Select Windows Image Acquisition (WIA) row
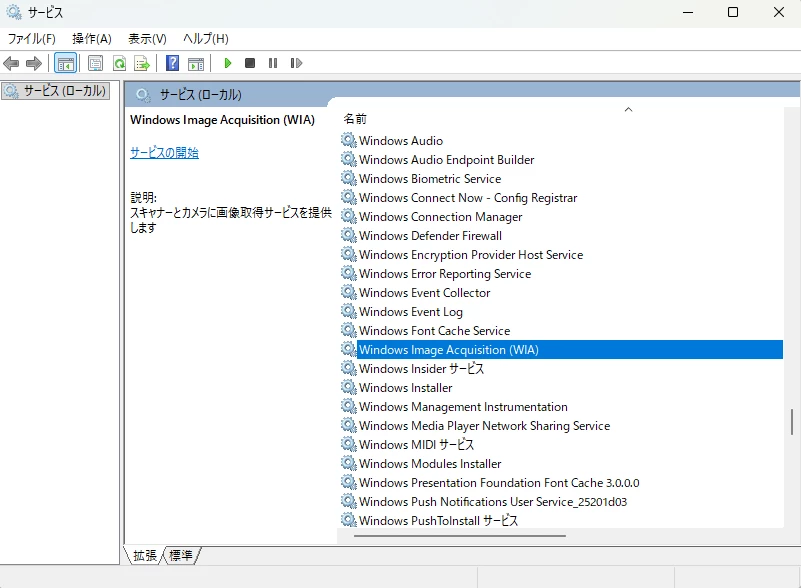The image size is (801, 588). coord(570,350)
